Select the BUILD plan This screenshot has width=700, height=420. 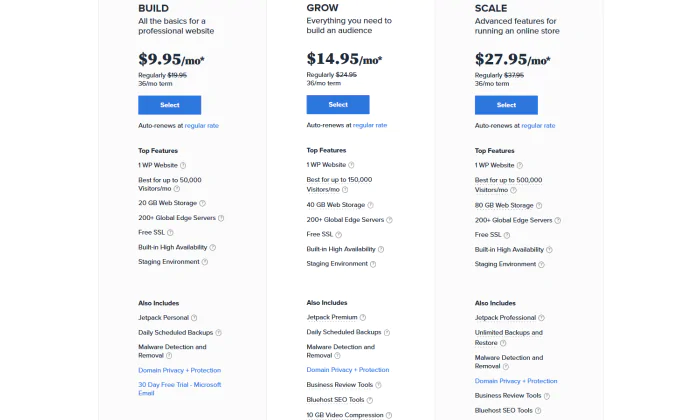[x=170, y=105]
